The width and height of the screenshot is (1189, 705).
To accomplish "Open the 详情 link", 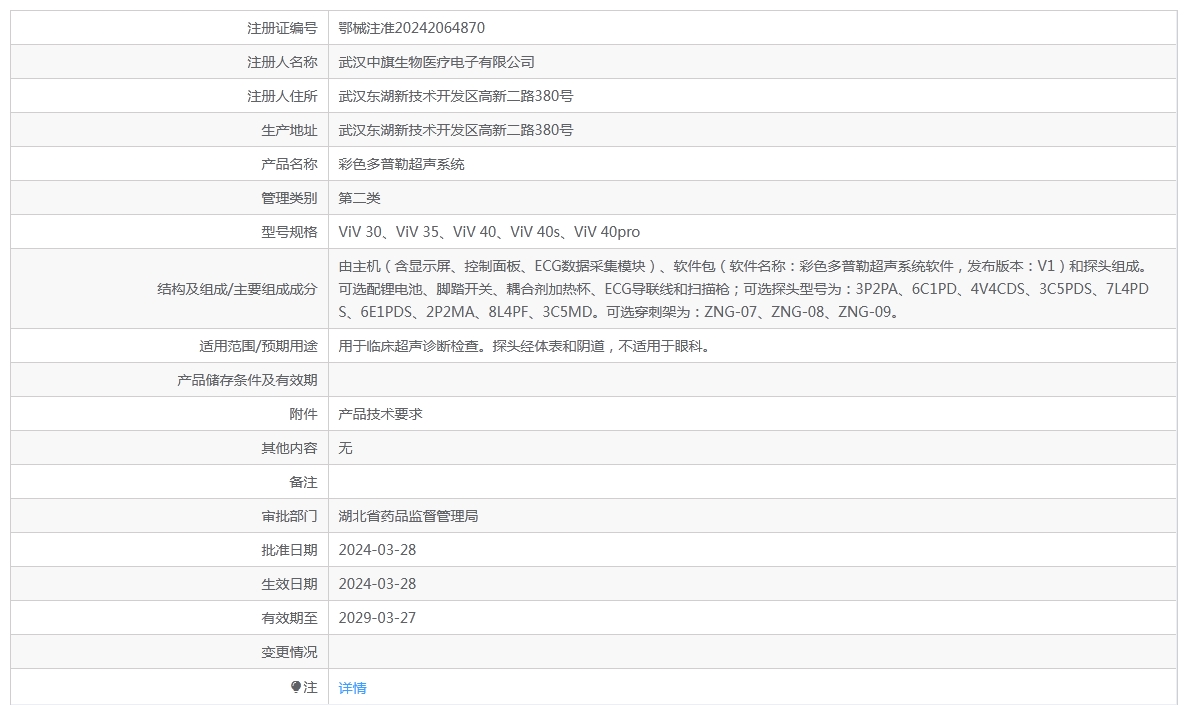I will [x=353, y=688].
